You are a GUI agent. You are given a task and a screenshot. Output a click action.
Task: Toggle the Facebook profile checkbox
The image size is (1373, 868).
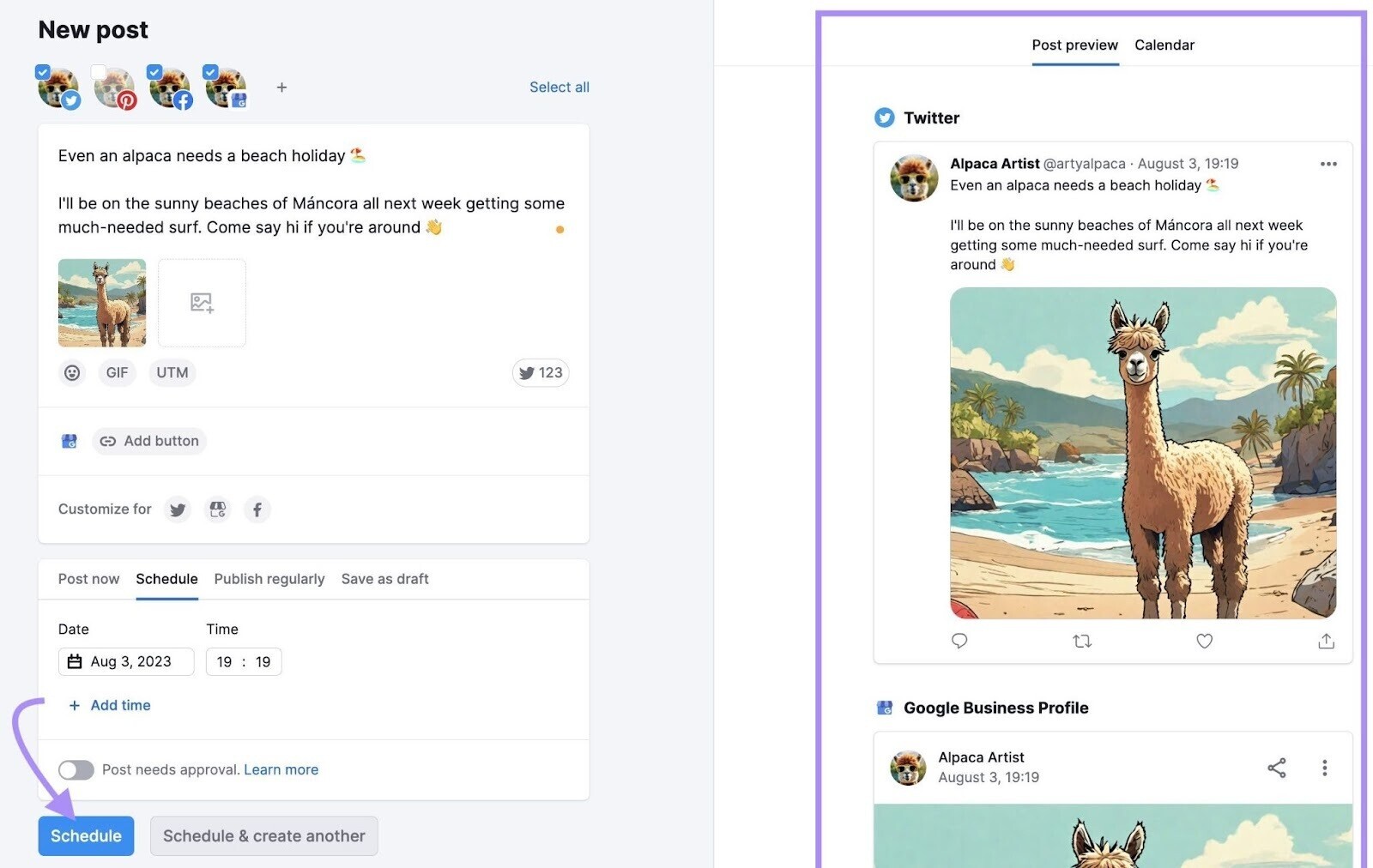click(154, 72)
